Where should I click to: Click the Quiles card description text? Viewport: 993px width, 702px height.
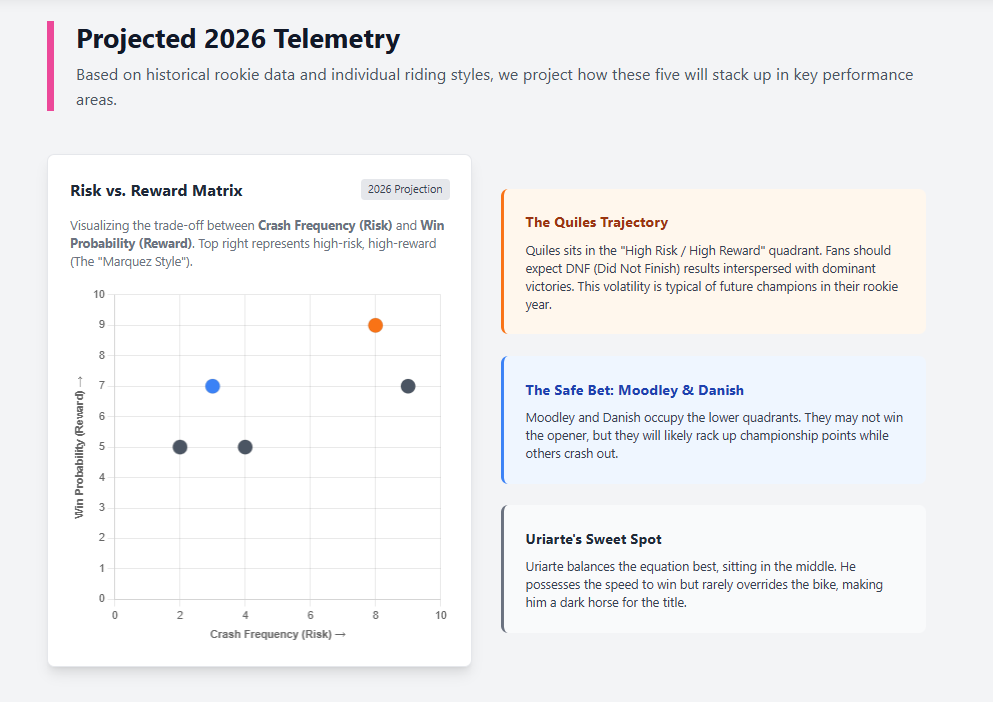click(710, 277)
